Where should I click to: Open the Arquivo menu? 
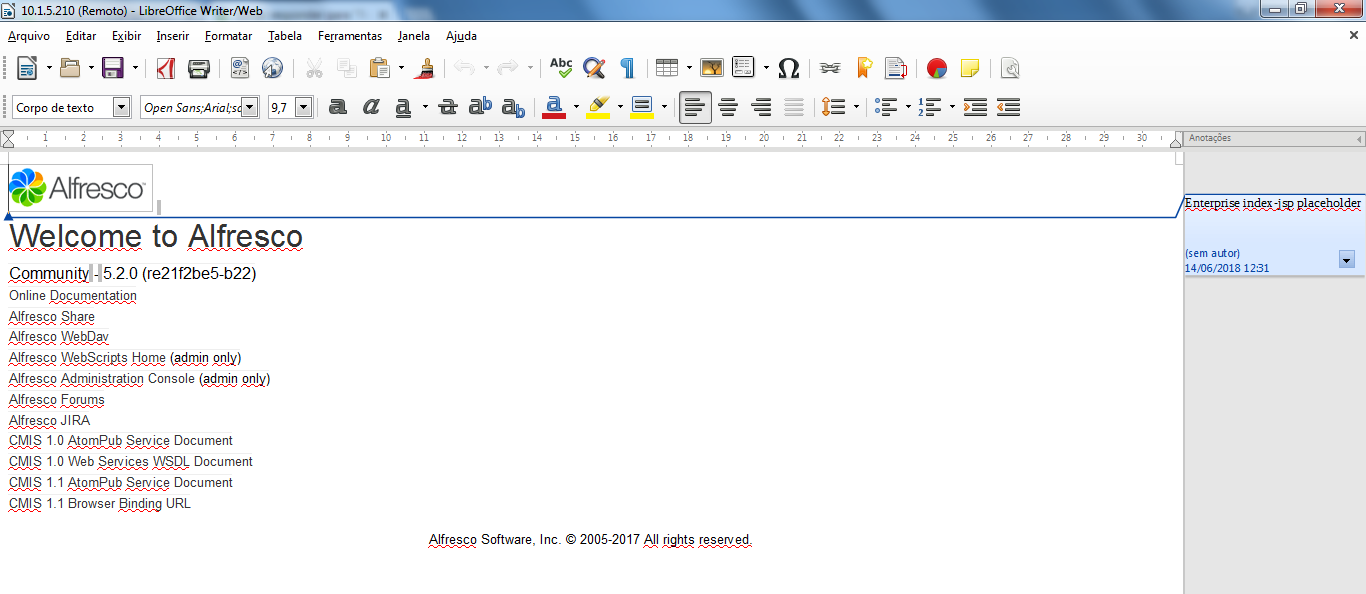point(29,36)
